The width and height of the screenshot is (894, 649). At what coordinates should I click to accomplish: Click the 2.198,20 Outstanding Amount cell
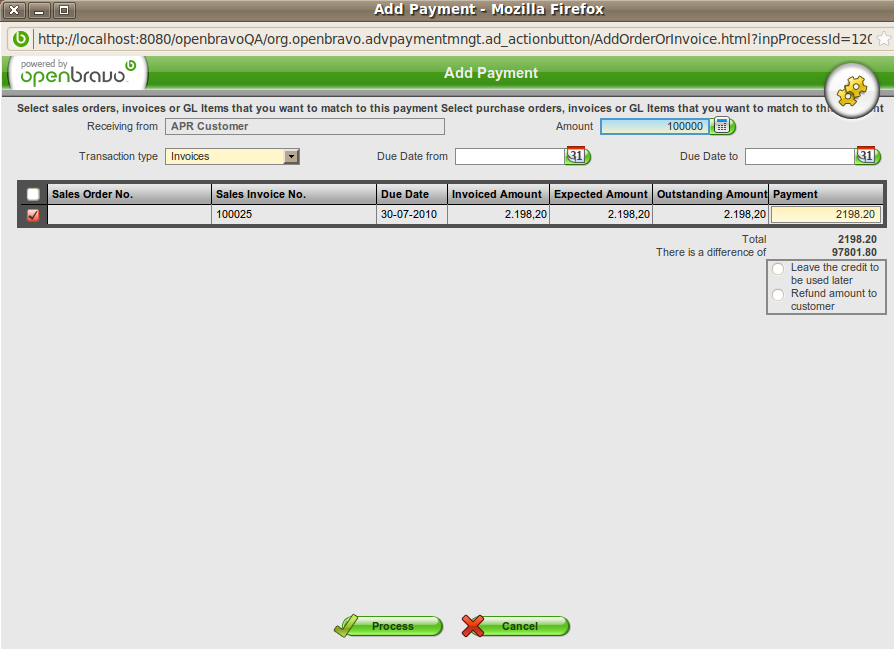pyautogui.click(x=710, y=214)
